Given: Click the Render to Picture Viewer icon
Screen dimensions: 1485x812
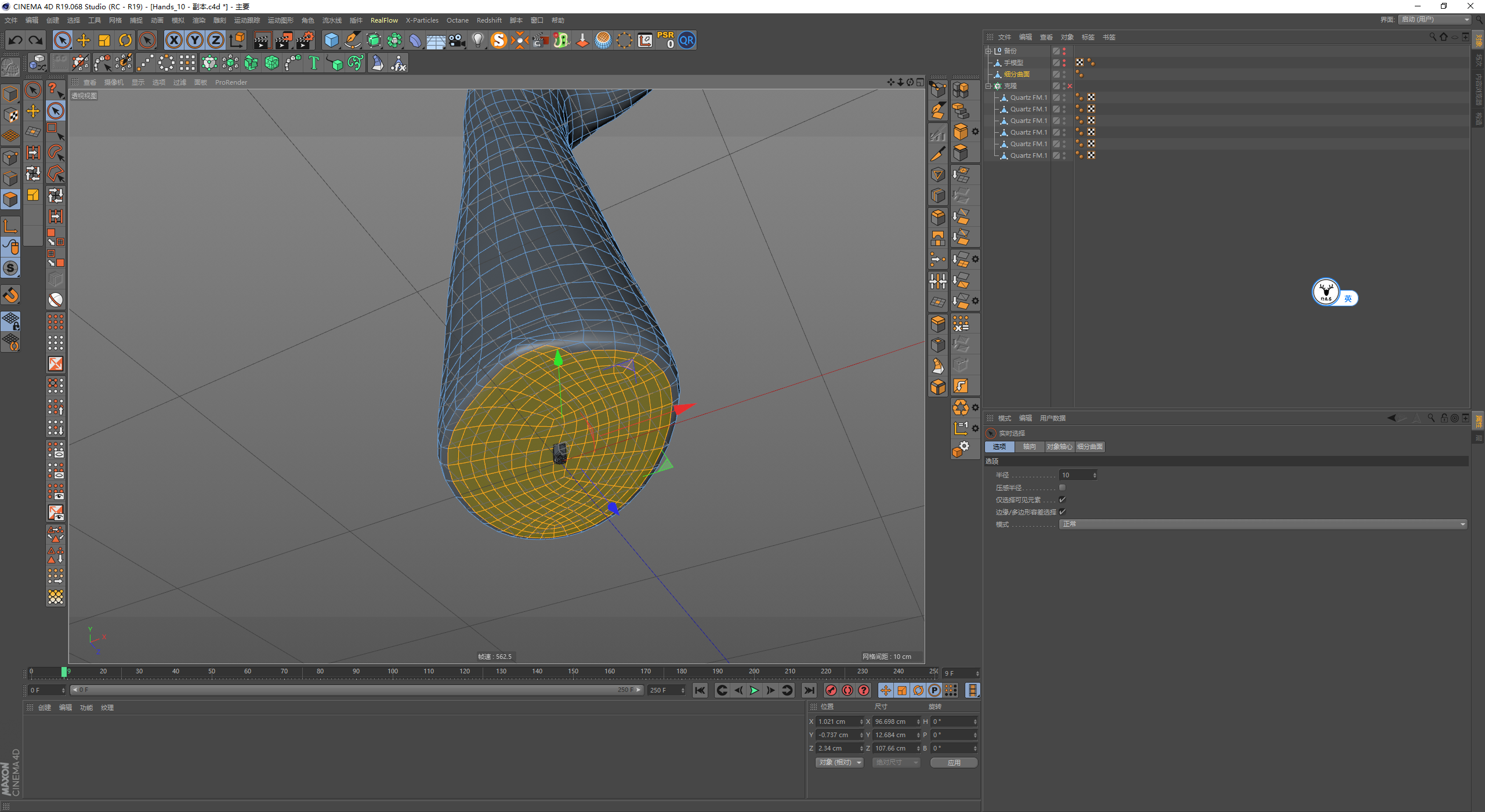Looking at the screenshot, I should [x=283, y=40].
